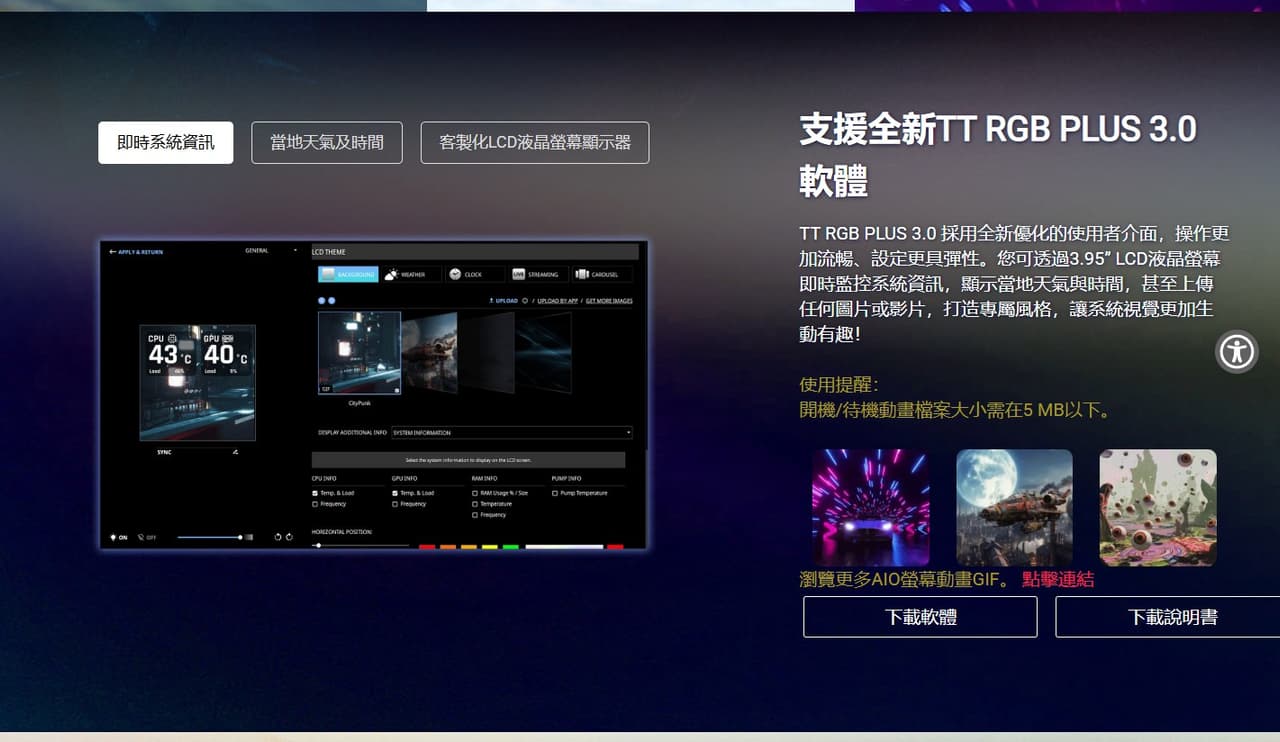This screenshot has height=742, width=1280.
Task: Check the RAM Temperature box
Action: pyautogui.click(x=475, y=504)
